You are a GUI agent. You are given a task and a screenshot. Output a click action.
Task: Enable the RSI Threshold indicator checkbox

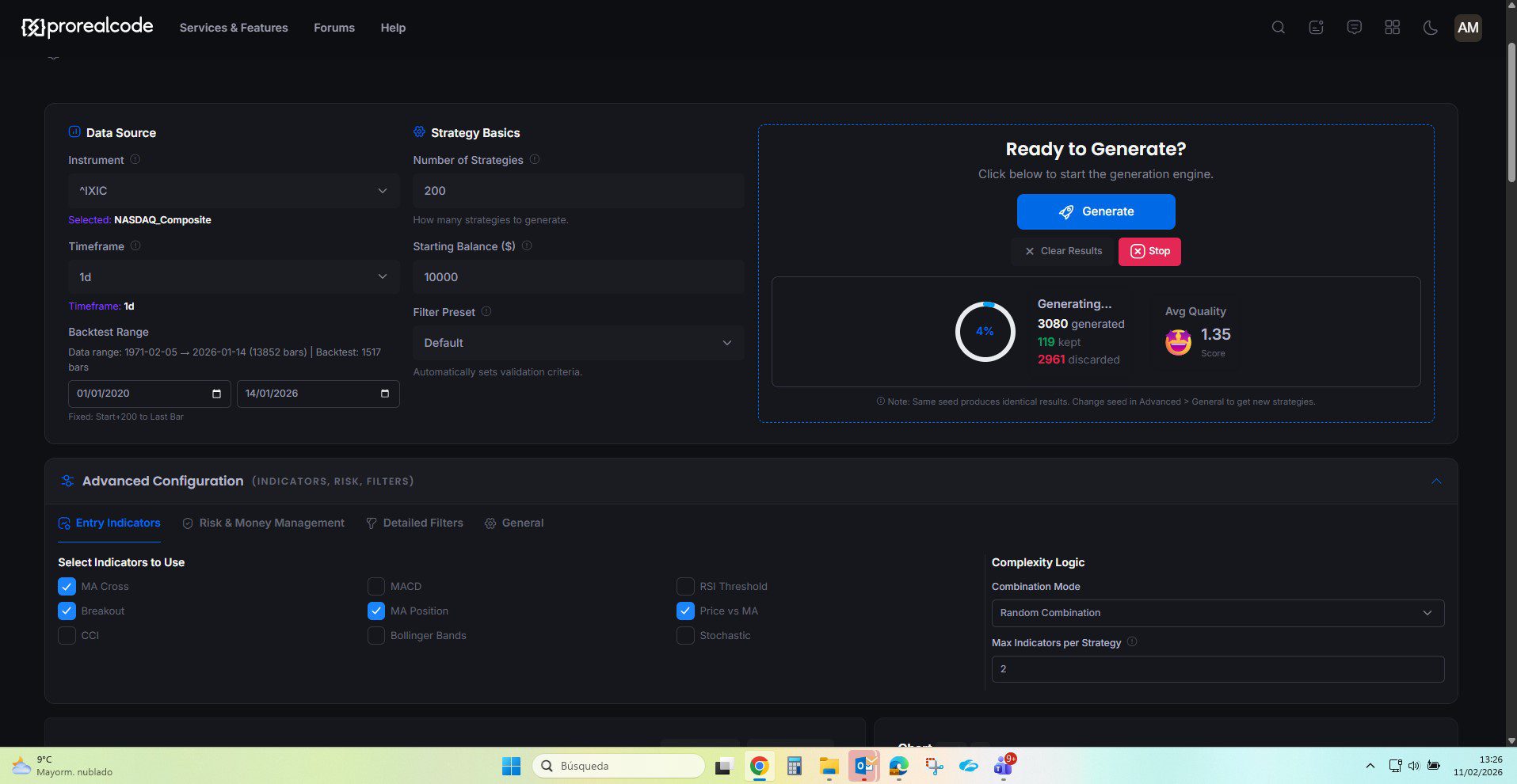[x=685, y=586]
